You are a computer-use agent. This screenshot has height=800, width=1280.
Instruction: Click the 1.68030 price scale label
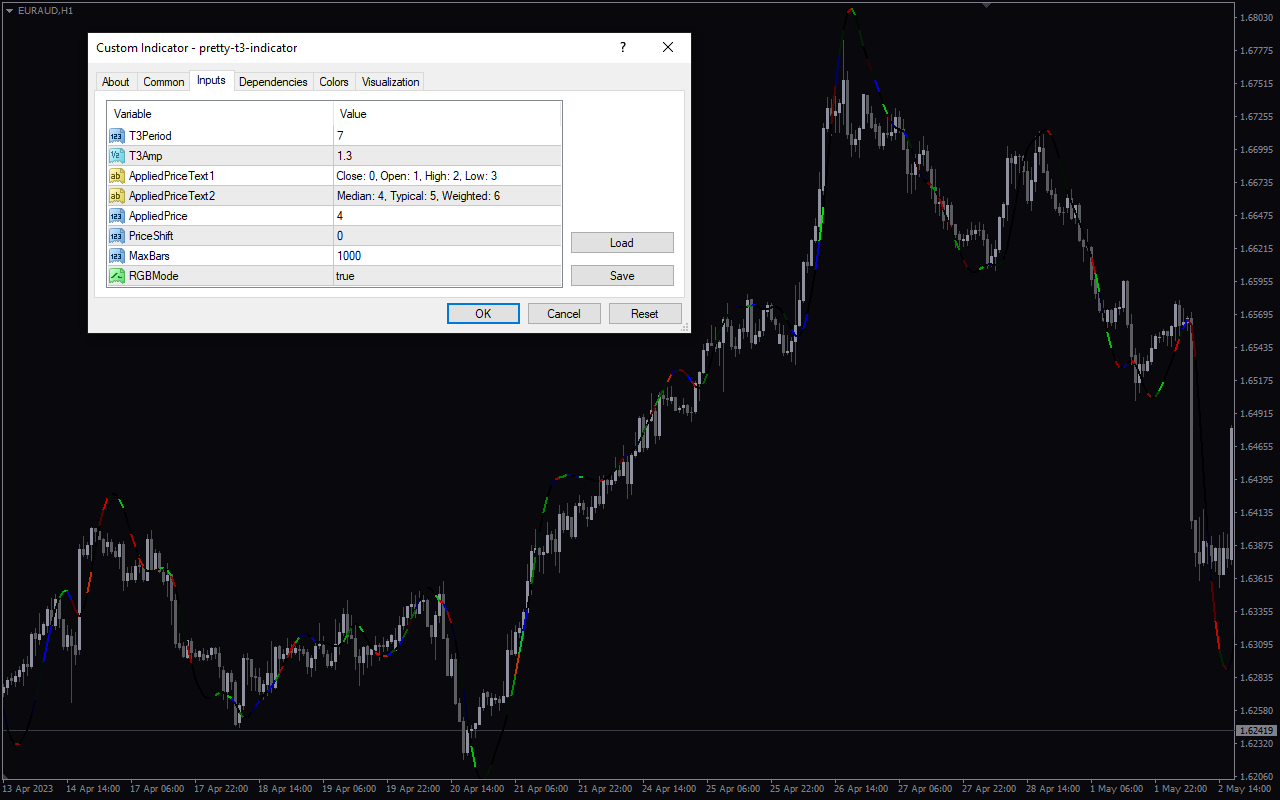point(1256,18)
